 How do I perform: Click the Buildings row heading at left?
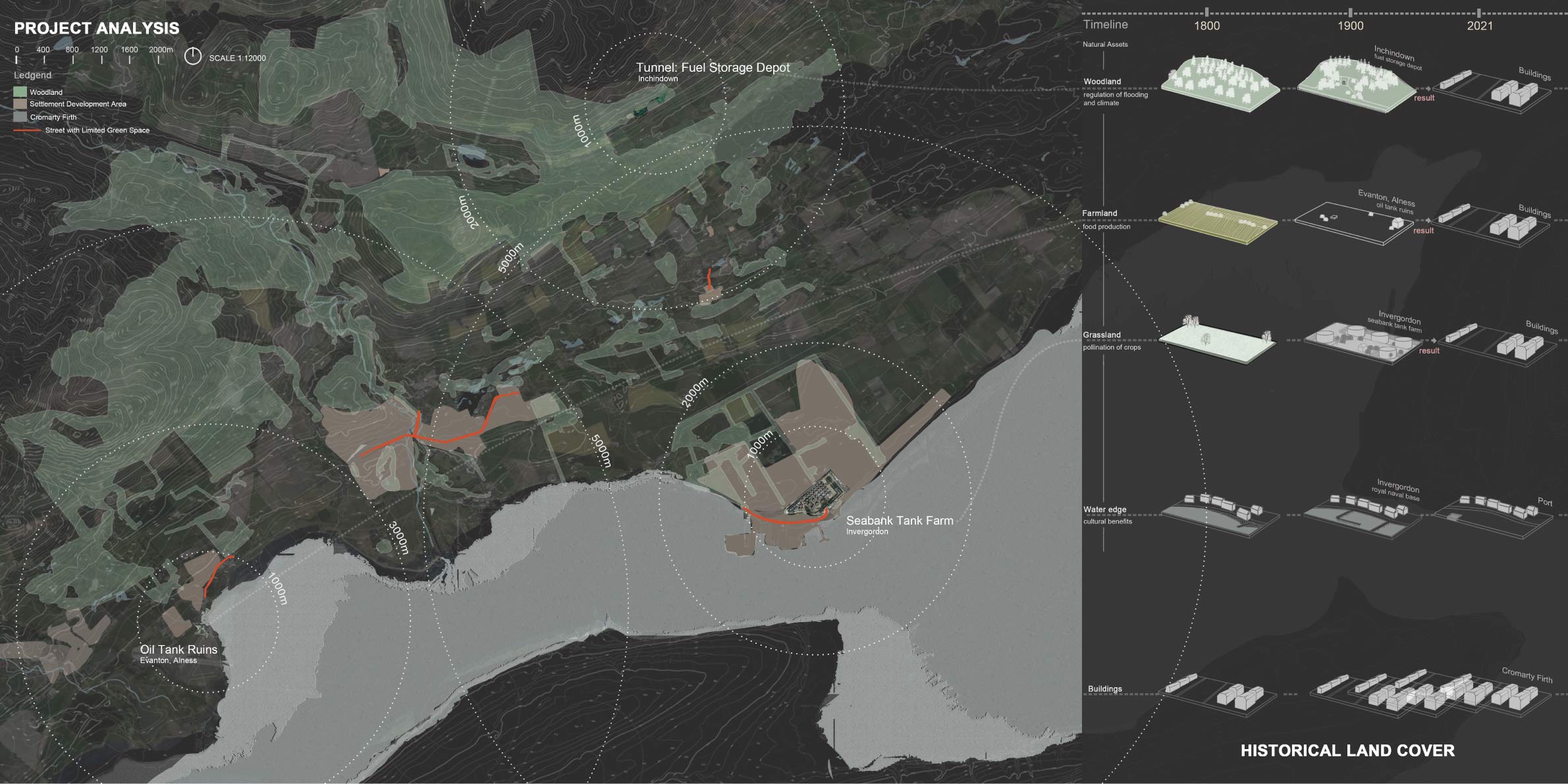tap(1104, 689)
